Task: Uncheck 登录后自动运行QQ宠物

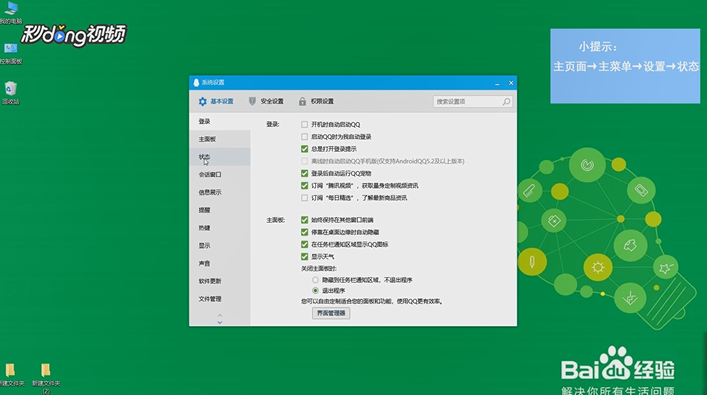Action: click(x=304, y=173)
